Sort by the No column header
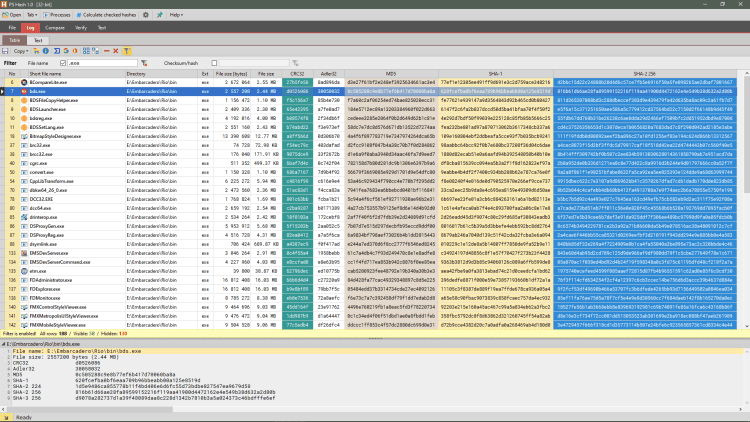The image size is (750, 422). [12, 74]
